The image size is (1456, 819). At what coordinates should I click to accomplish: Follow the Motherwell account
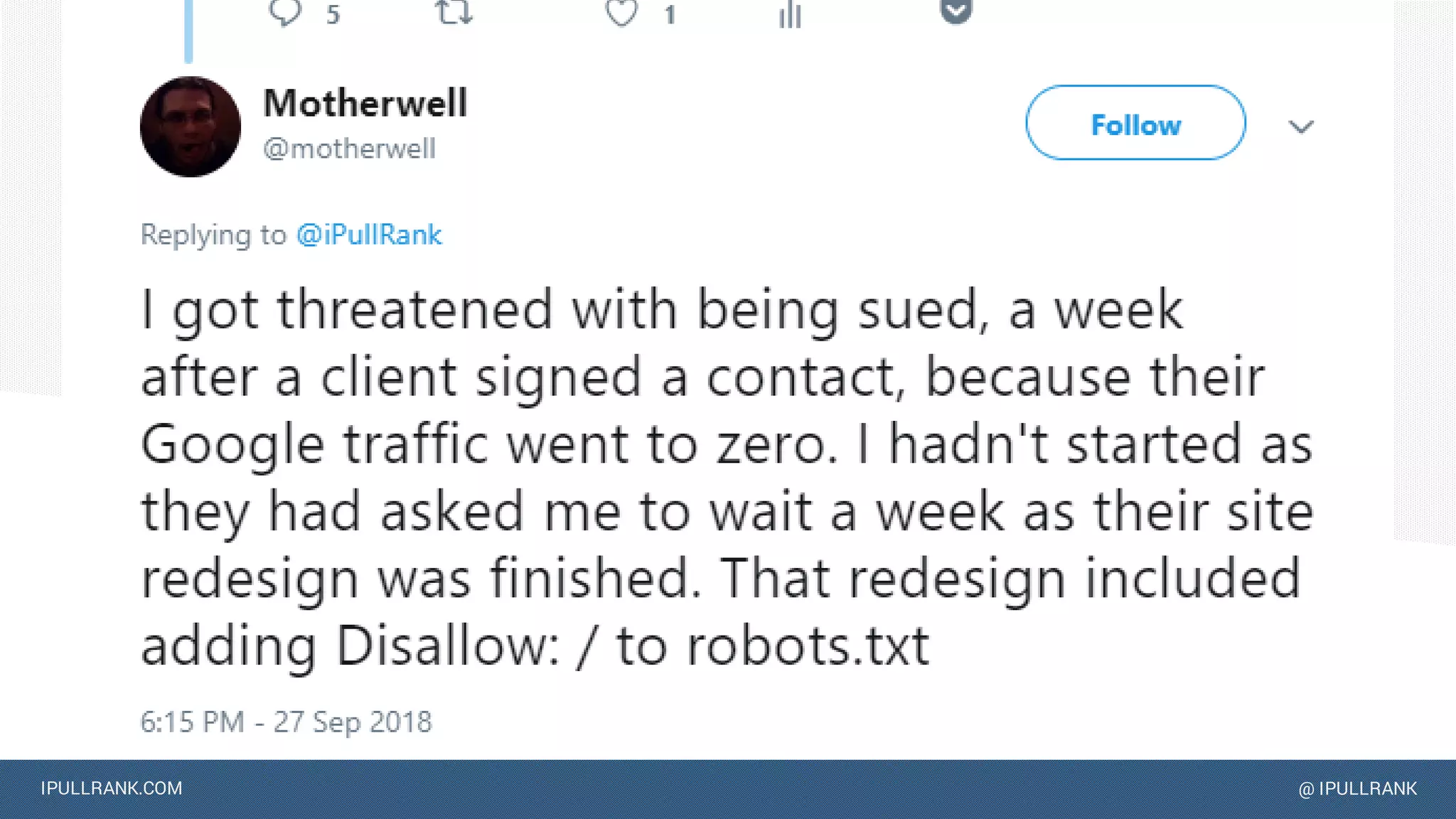click(1135, 123)
